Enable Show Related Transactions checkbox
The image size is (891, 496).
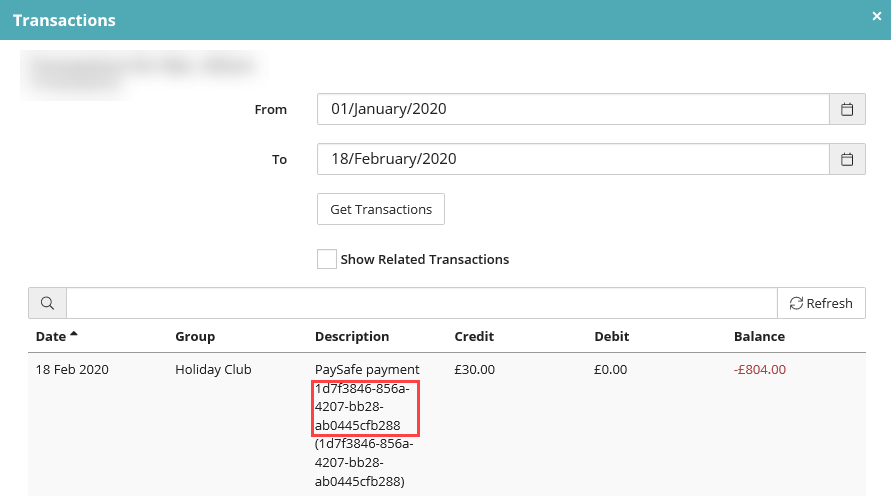click(327, 259)
